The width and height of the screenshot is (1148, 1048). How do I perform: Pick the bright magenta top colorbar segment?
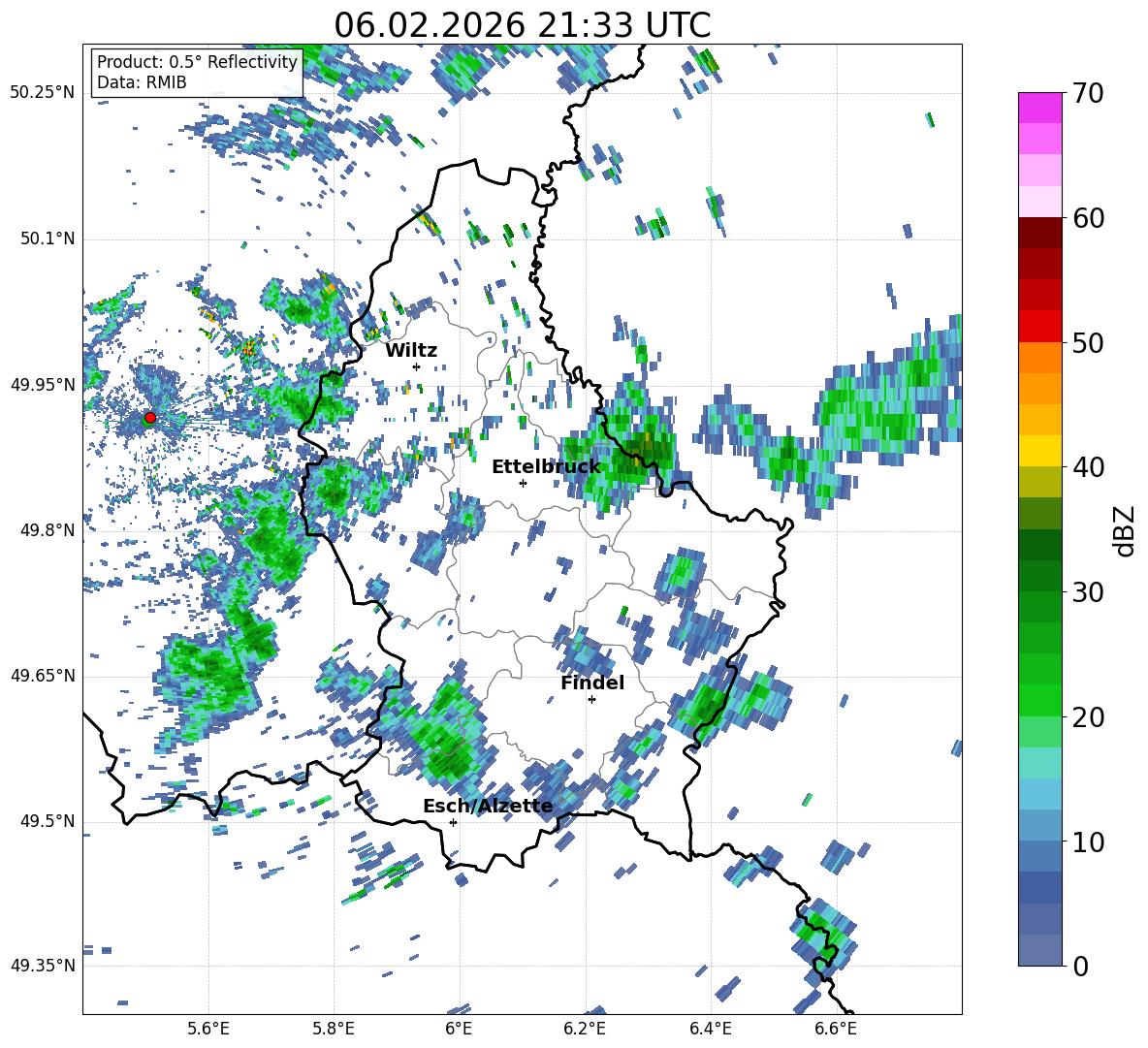coord(1039,108)
